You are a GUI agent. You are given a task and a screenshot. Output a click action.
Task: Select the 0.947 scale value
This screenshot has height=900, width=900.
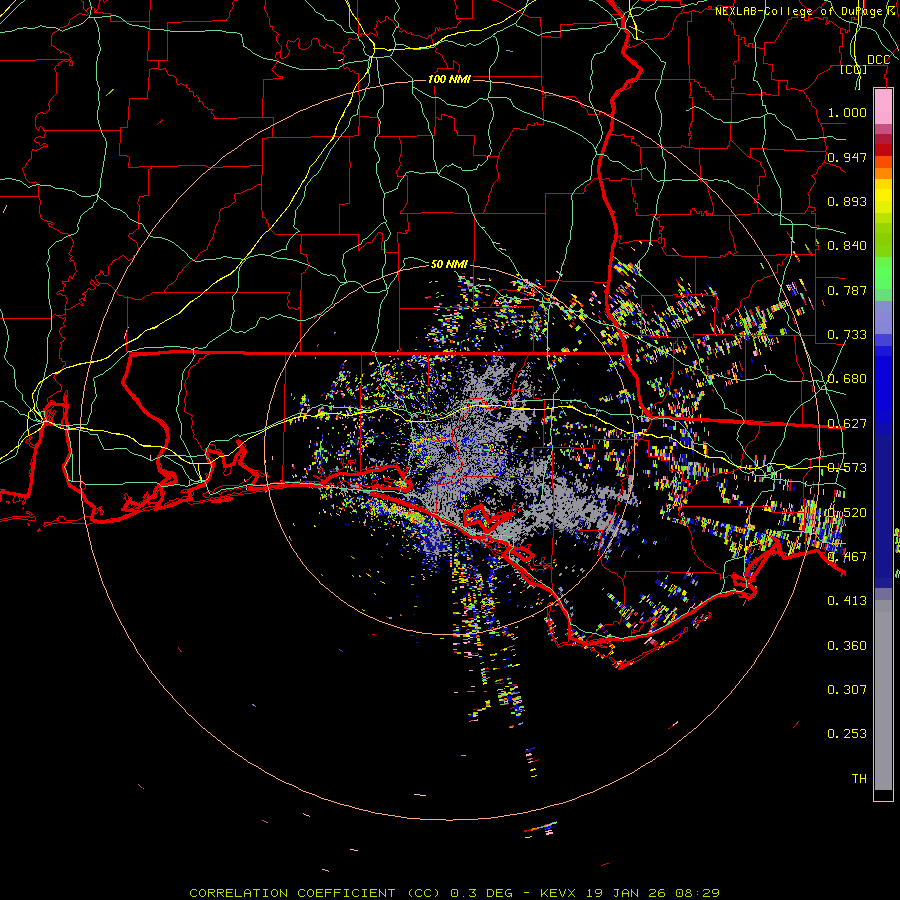(x=847, y=157)
